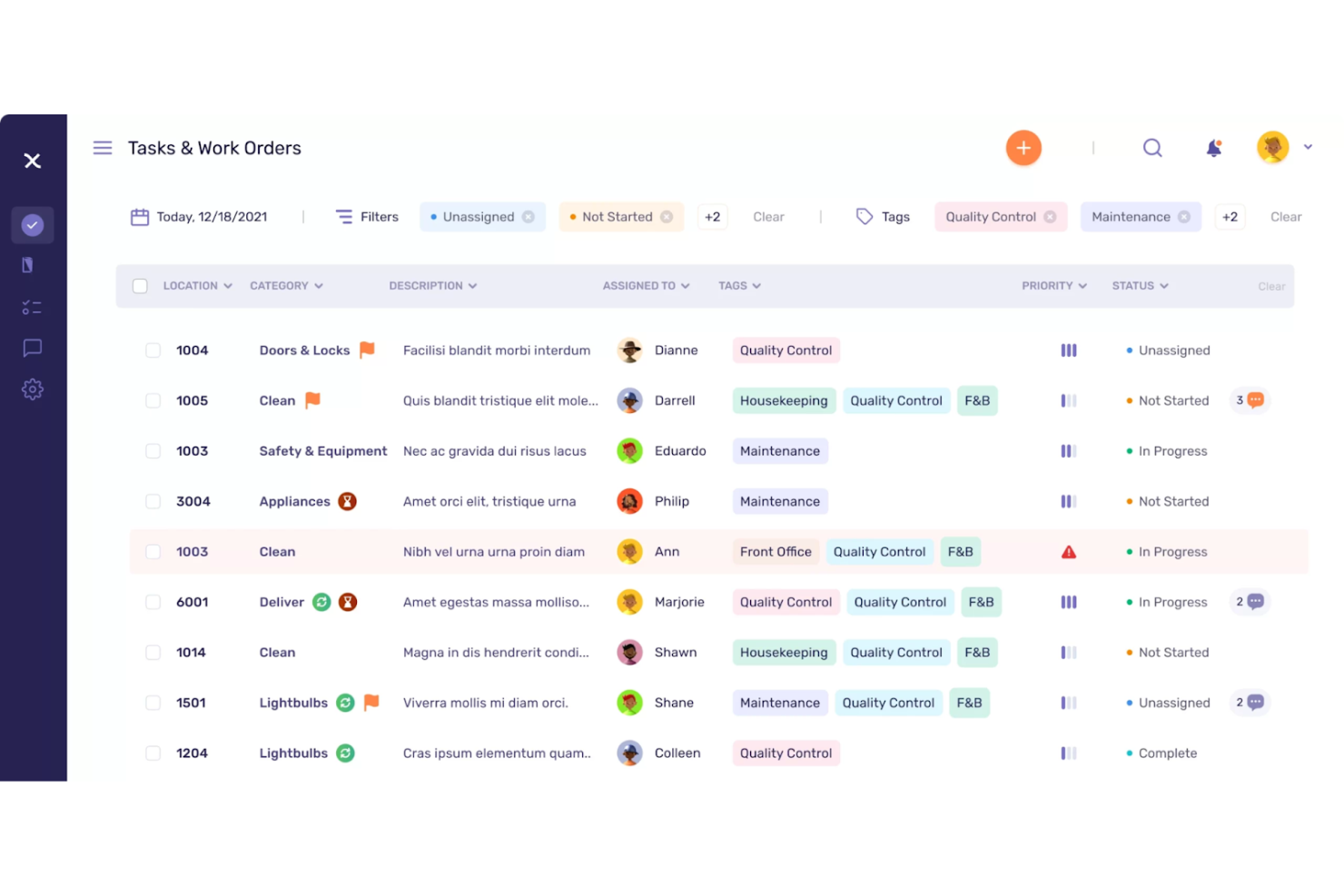Viewport: 1344px width, 896px height.
Task: Open the notifications bell
Action: click(x=1213, y=147)
